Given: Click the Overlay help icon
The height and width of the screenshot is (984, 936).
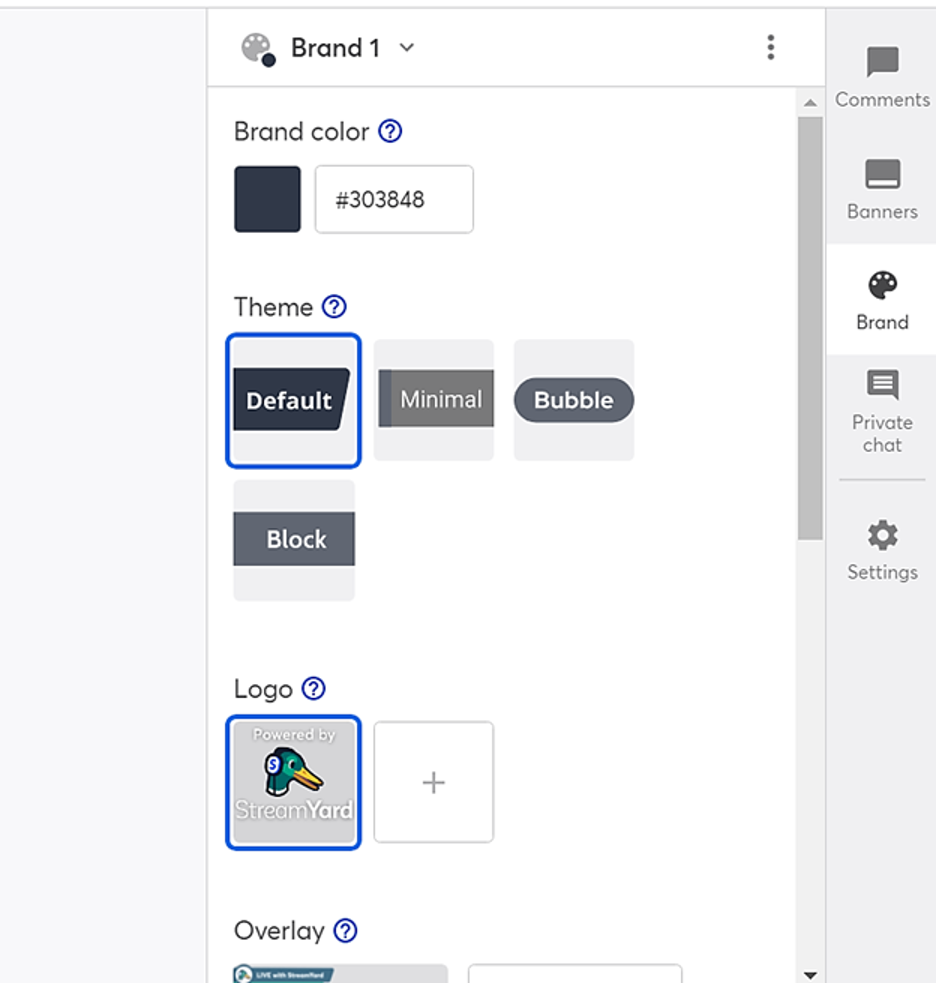Looking at the screenshot, I should pyautogui.click(x=343, y=931).
